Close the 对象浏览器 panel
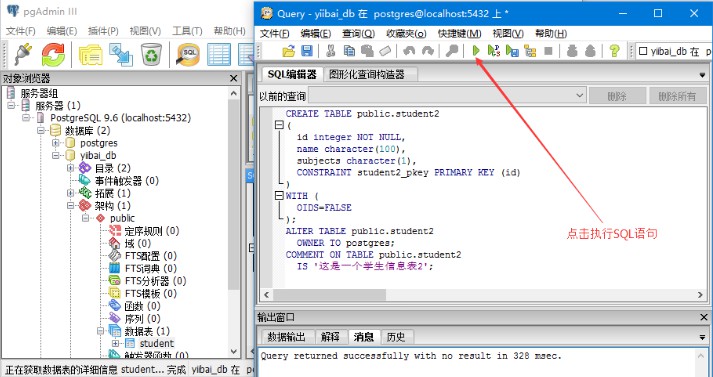713x377 pixels. point(234,78)
